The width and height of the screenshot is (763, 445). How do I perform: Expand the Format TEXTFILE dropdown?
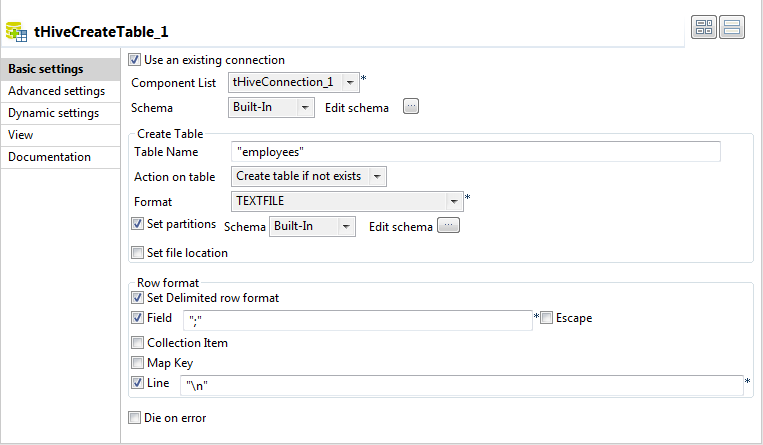tap(454, 201)
